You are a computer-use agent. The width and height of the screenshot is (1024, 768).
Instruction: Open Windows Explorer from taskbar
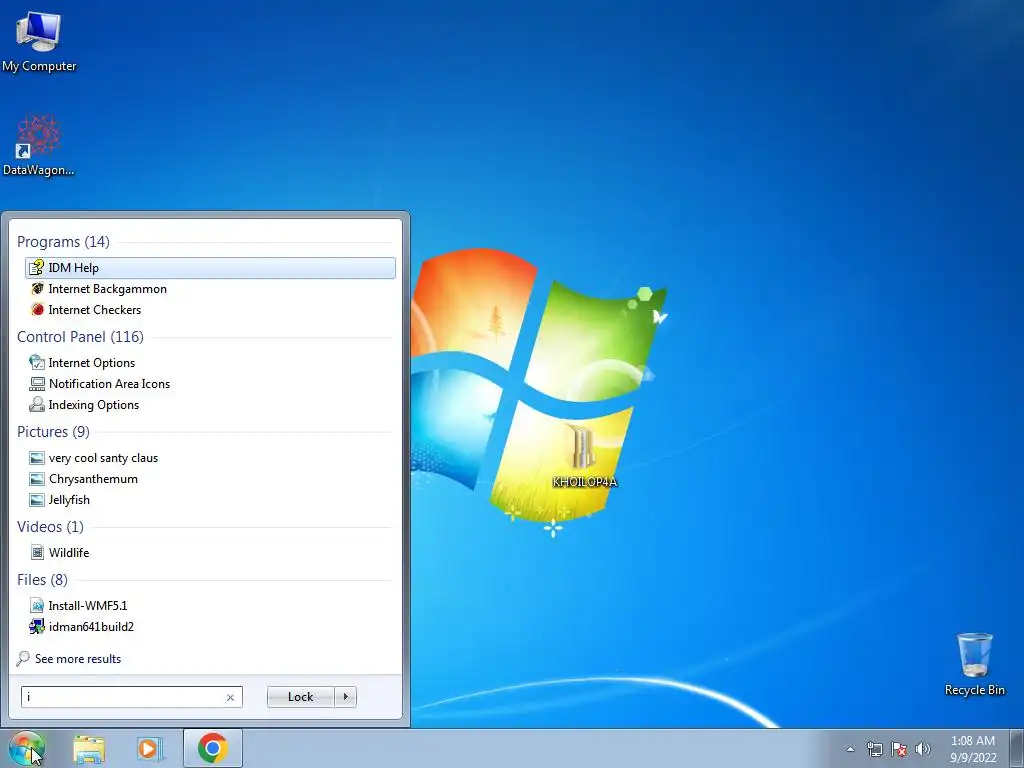89,749
